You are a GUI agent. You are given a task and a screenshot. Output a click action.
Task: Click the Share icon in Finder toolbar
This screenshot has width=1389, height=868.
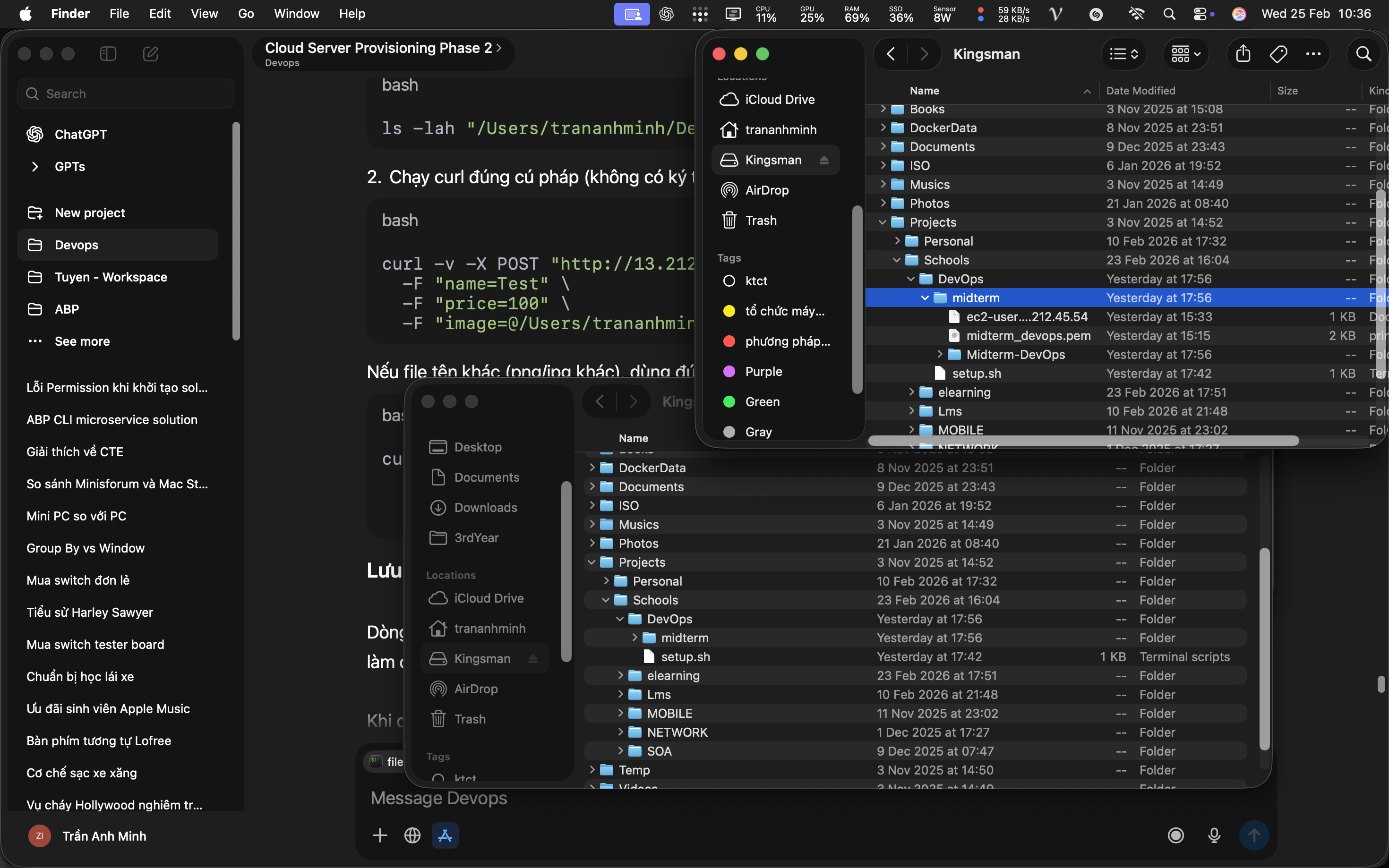coord(1243,54)
